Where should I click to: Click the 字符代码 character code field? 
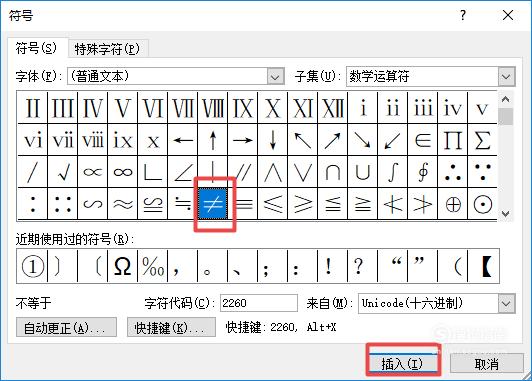(x=259, y=303)
